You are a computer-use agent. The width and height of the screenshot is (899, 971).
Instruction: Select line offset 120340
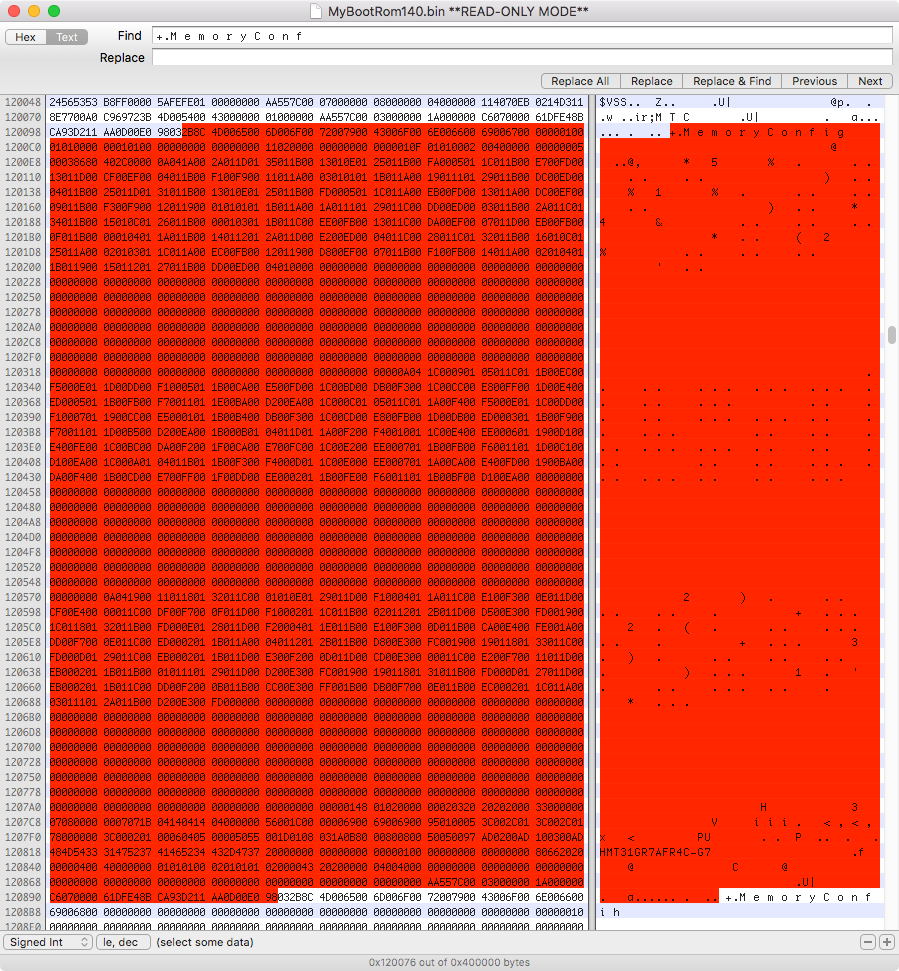click(23, 387)
